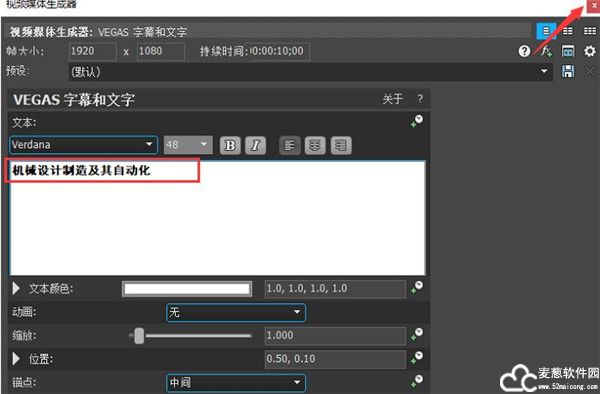The image size is (600, 394).
Task: Click the 文本颜色 animation keyframe icon
Action: point(417,288)
